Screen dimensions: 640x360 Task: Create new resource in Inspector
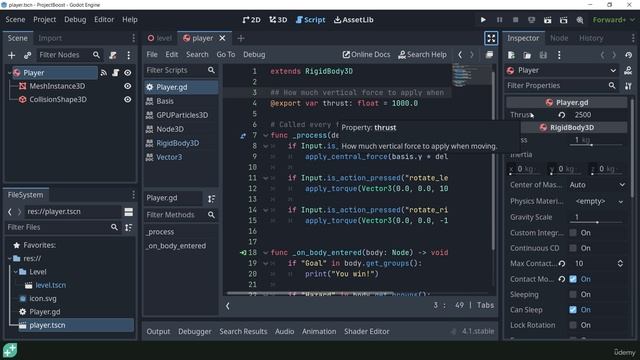point(511,55)
